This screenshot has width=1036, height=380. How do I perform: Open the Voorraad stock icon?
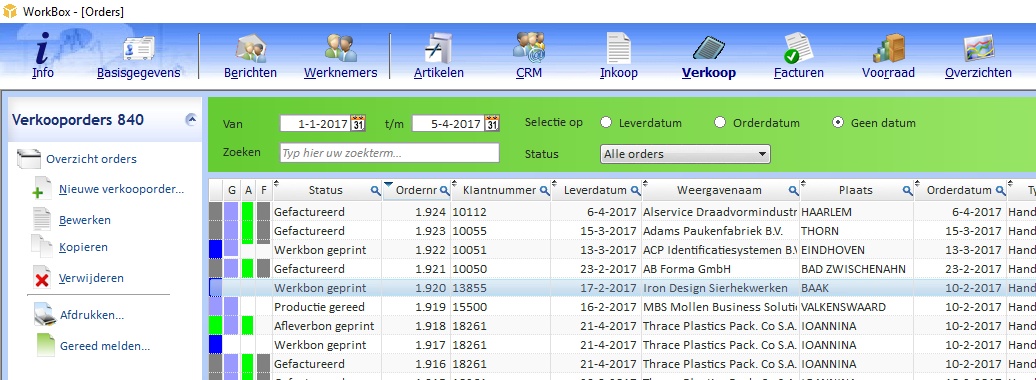[x=888, y=57]
